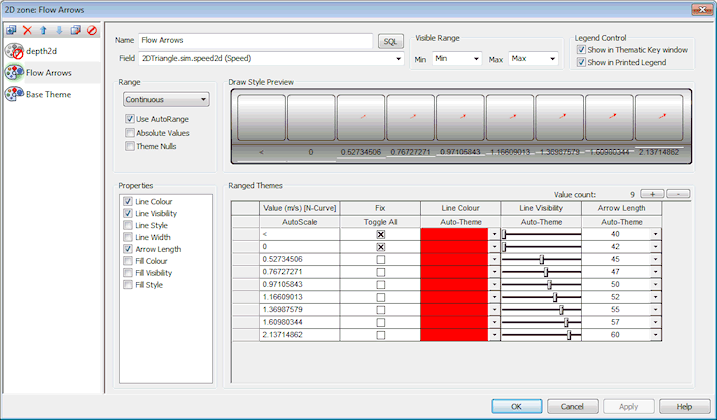This screenshot has height=420, width=717.
Task: Select the Base Theme entry
Action: point(52,94)
